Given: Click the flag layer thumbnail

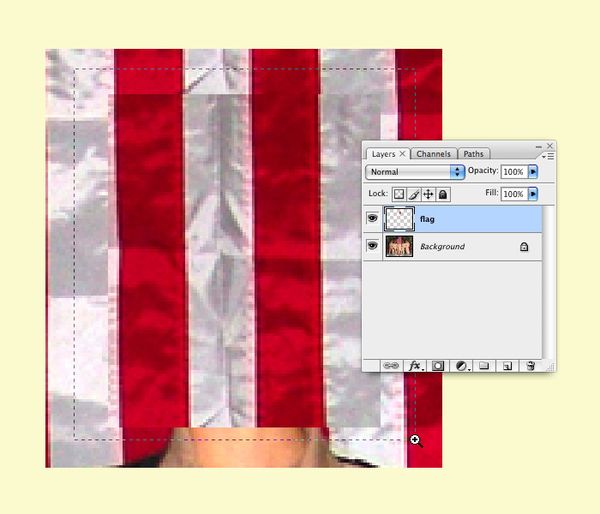Looking at the screenshot, I should point(399,219).
